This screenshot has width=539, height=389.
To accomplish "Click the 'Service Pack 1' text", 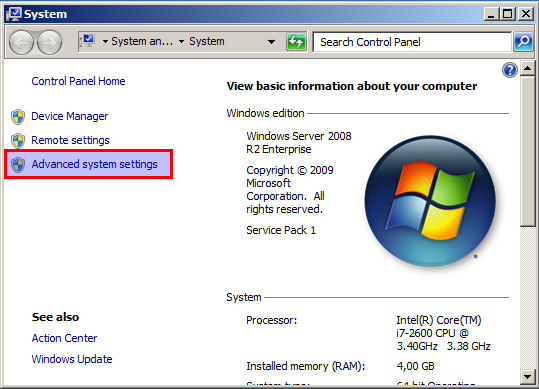I will click(281, 230).
